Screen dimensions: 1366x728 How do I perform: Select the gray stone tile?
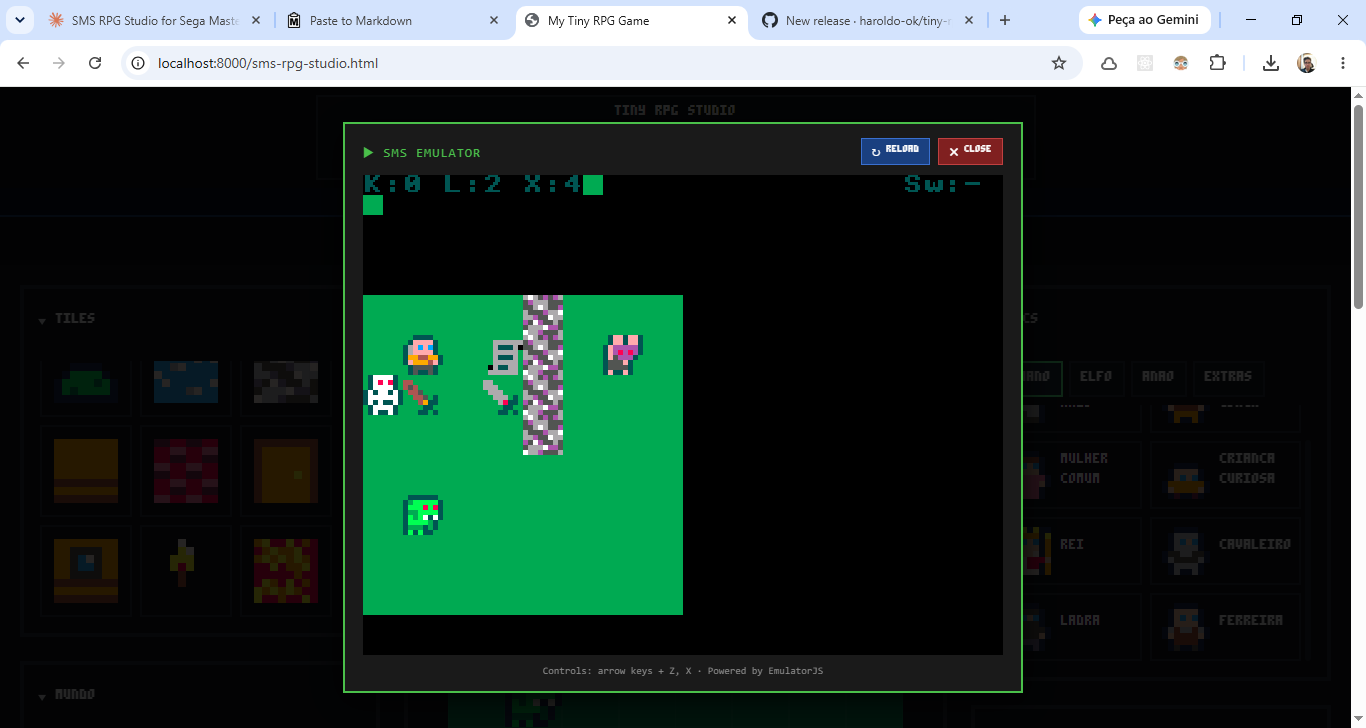(x=286, y=383)
